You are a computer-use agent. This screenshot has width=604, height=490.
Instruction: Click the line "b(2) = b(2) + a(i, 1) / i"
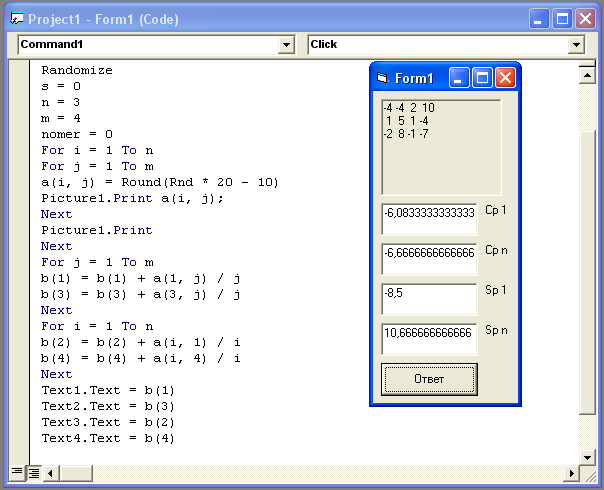click(141, 342)
